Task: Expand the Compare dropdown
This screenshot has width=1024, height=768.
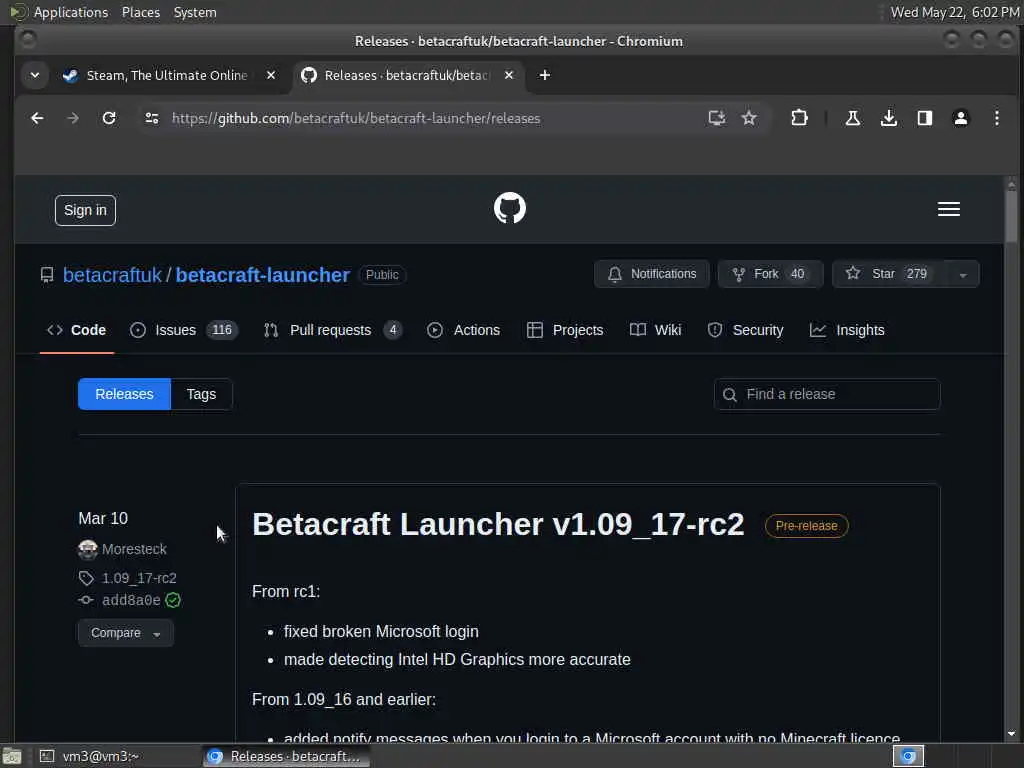Action: point(125,633)
